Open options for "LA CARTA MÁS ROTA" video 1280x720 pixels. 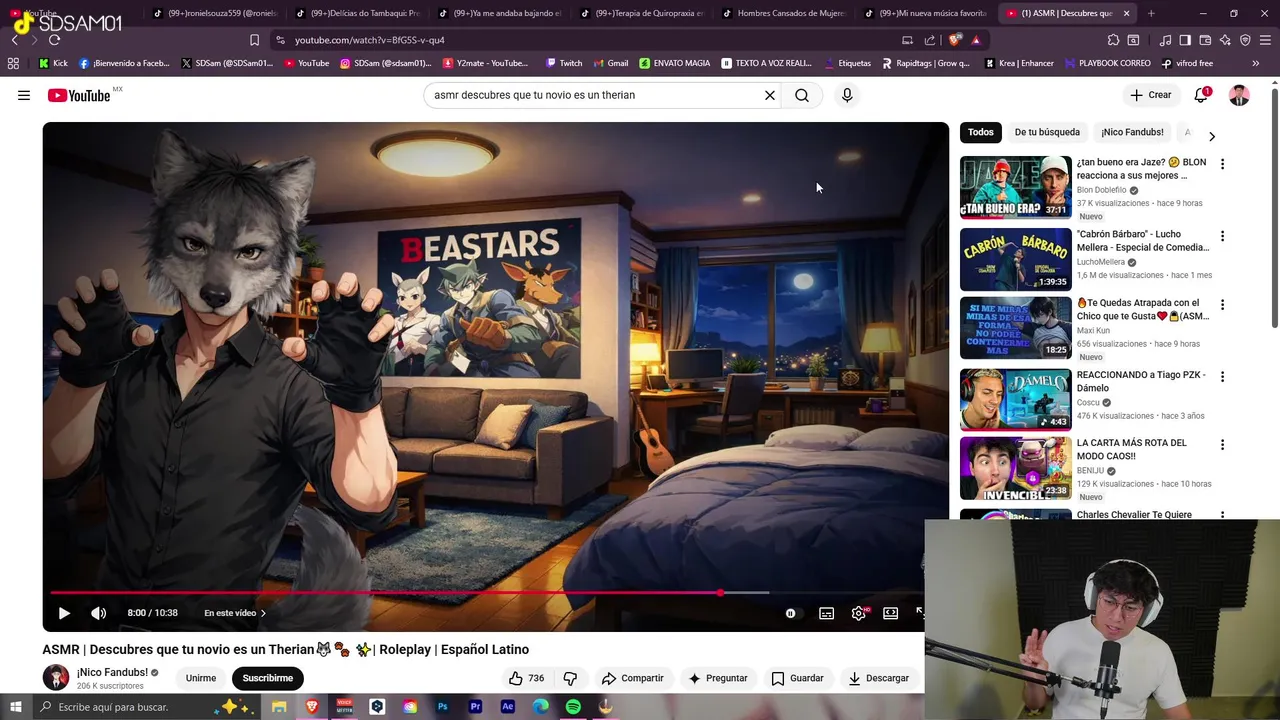[x=1222, y=445]
